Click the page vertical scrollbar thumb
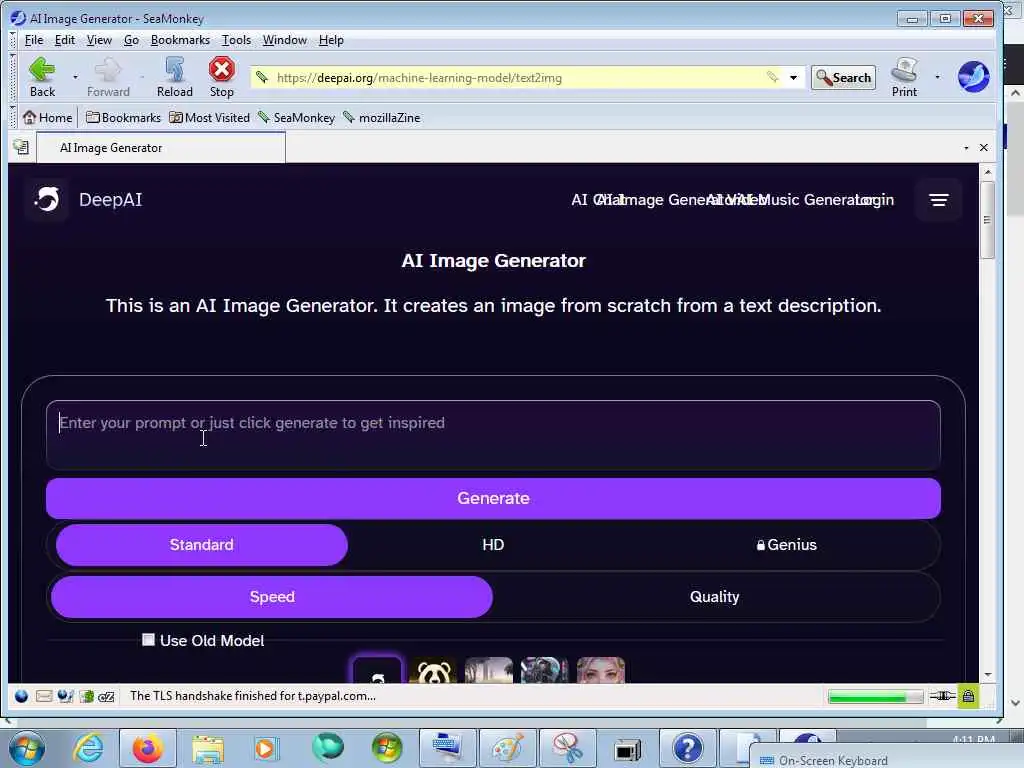Image resolution: width=1024 pixels, height=768 pixels. [x=987, y=220]
